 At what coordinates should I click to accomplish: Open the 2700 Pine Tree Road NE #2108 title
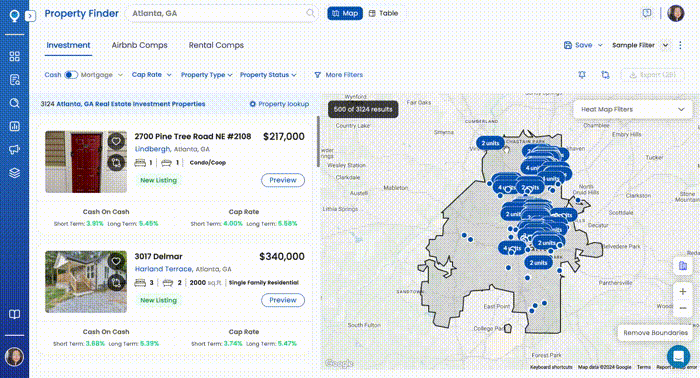pos(193,137)
